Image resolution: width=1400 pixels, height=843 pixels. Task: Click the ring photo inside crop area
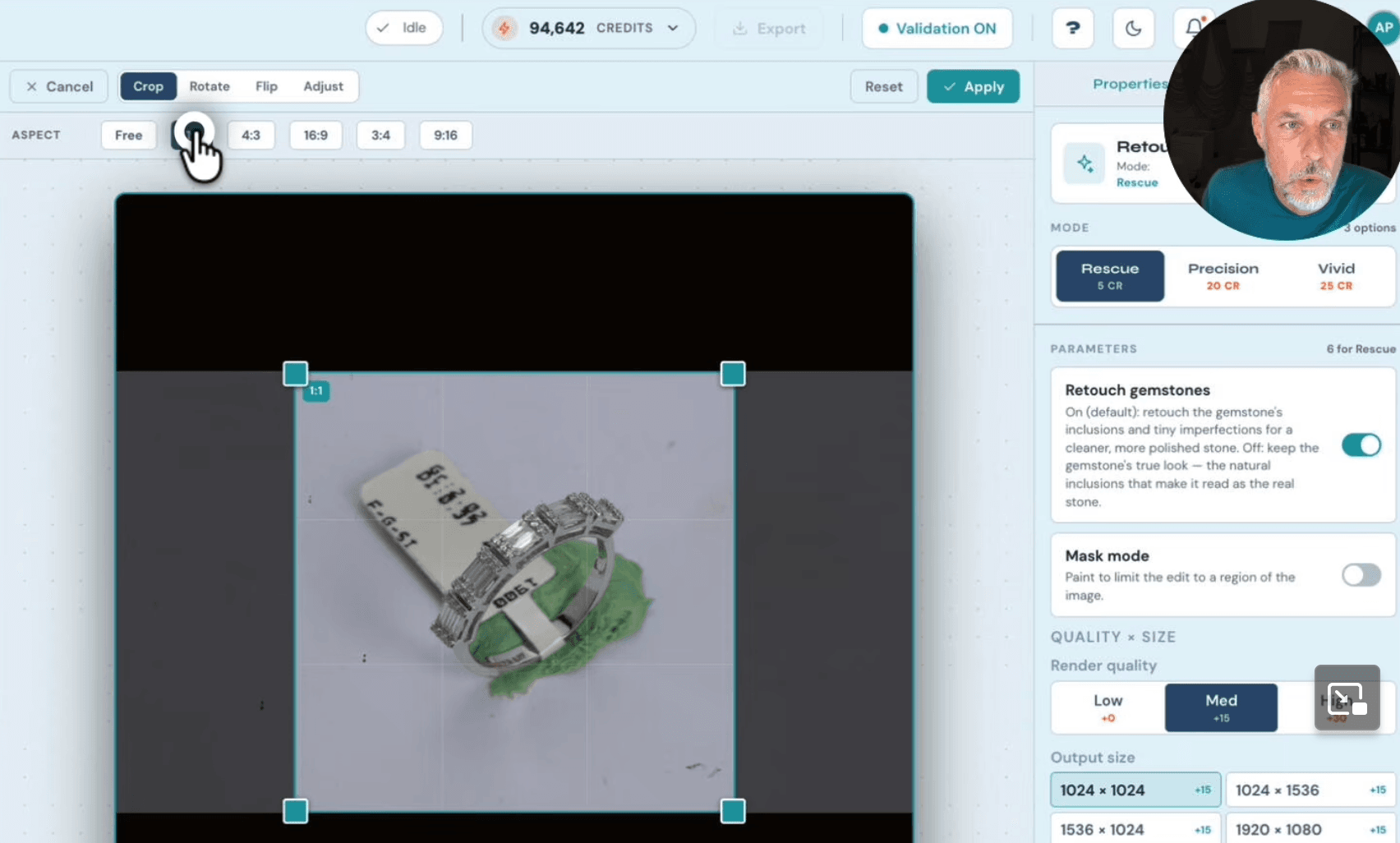click(x=514, y=592)
